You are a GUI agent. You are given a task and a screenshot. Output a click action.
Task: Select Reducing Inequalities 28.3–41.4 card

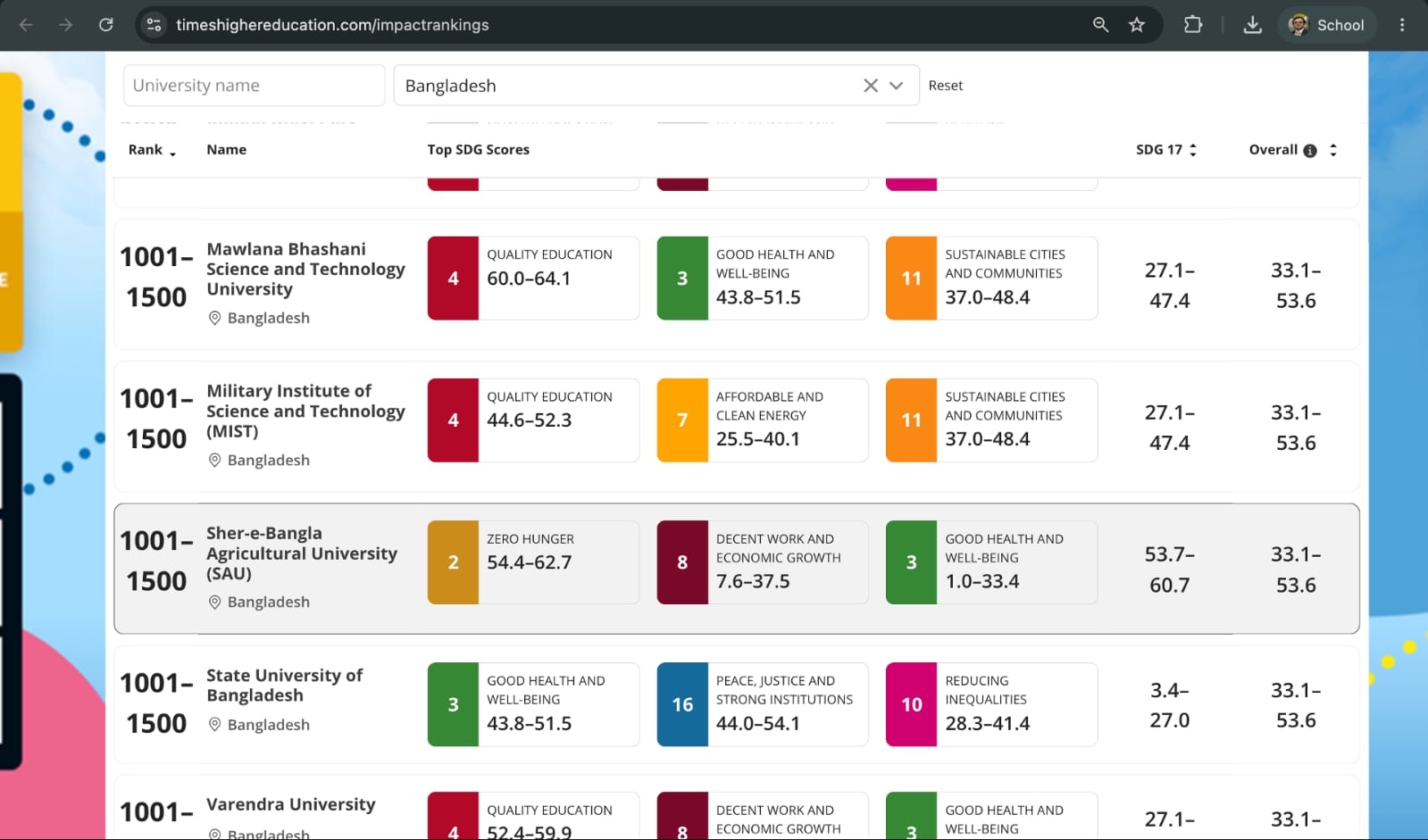pyautogui.click(x=991, y=704)
